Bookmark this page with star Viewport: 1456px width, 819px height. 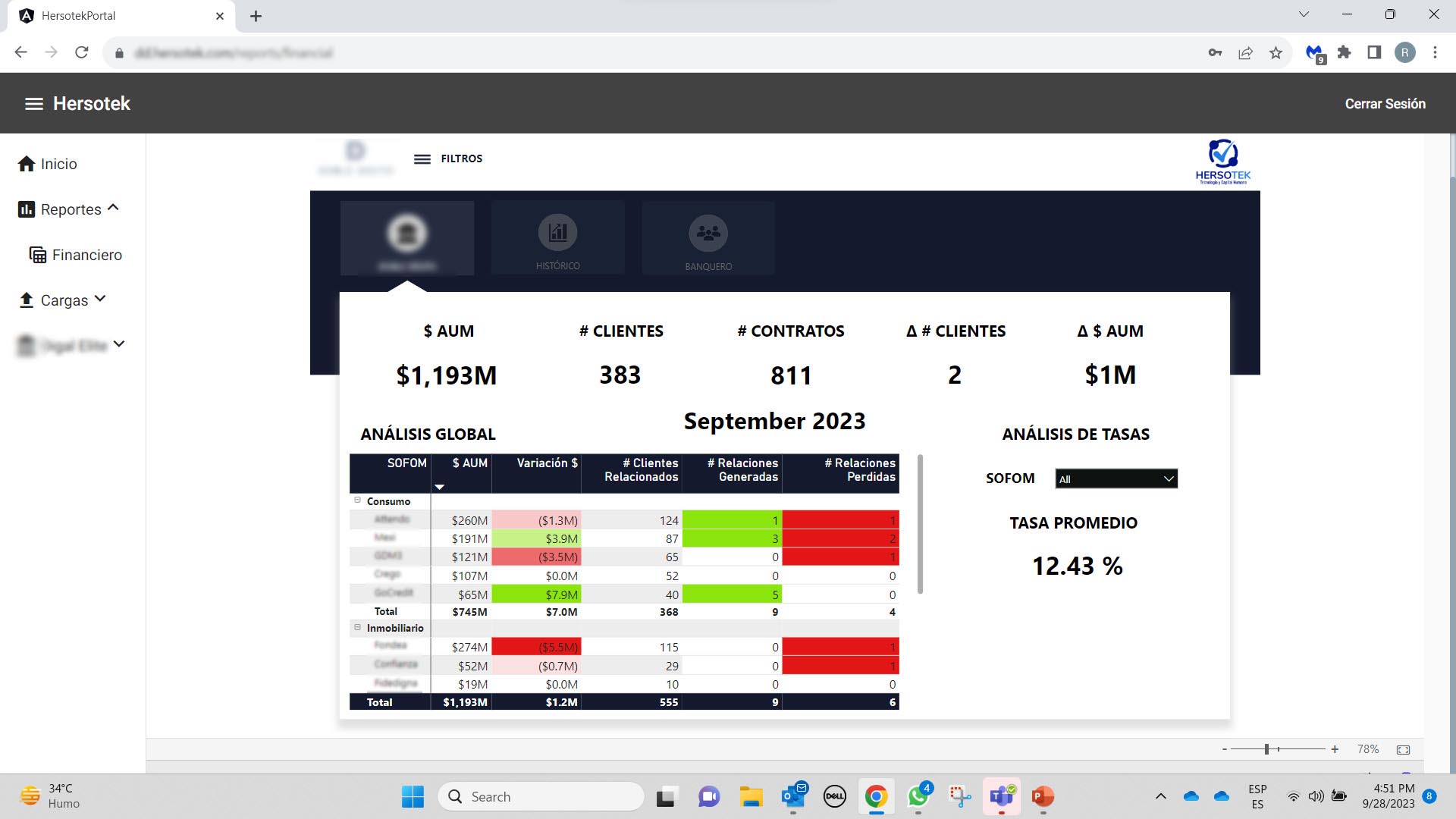click(x=1276, y=52)
